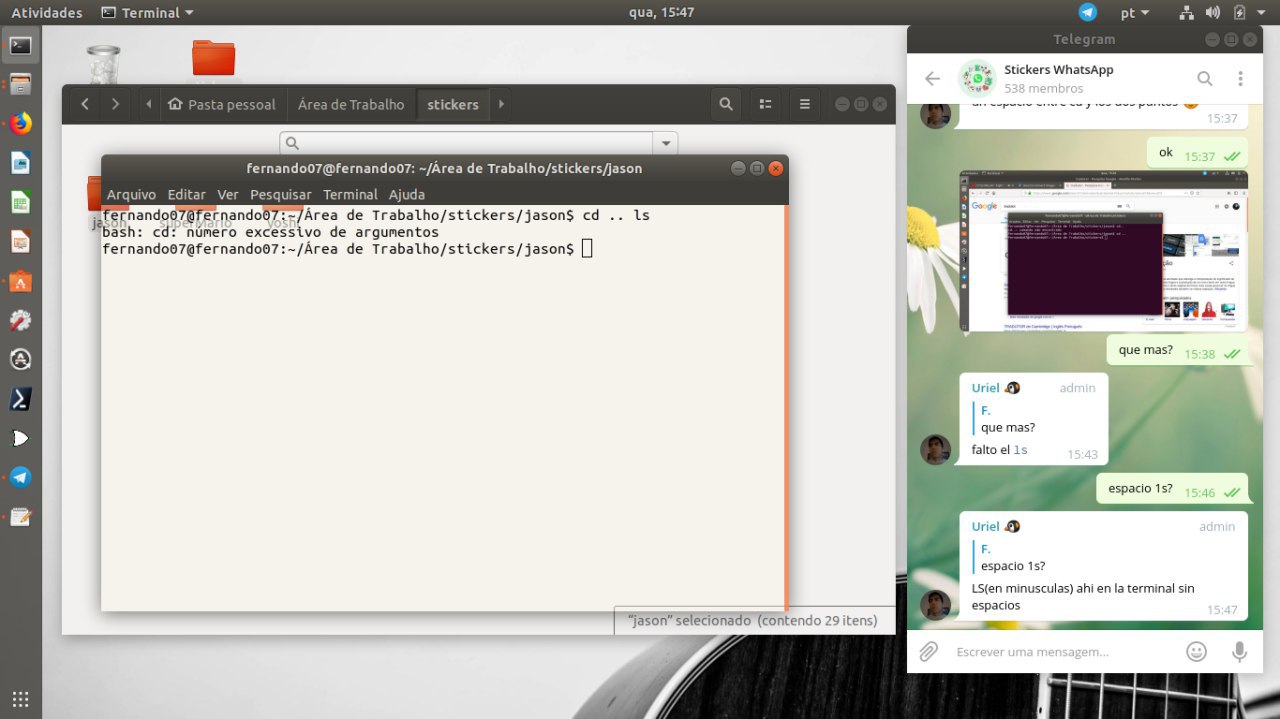This screenshot has height=719, width=1280.
Task: Show previous path segments in Files
Action: tap(149, 104)
